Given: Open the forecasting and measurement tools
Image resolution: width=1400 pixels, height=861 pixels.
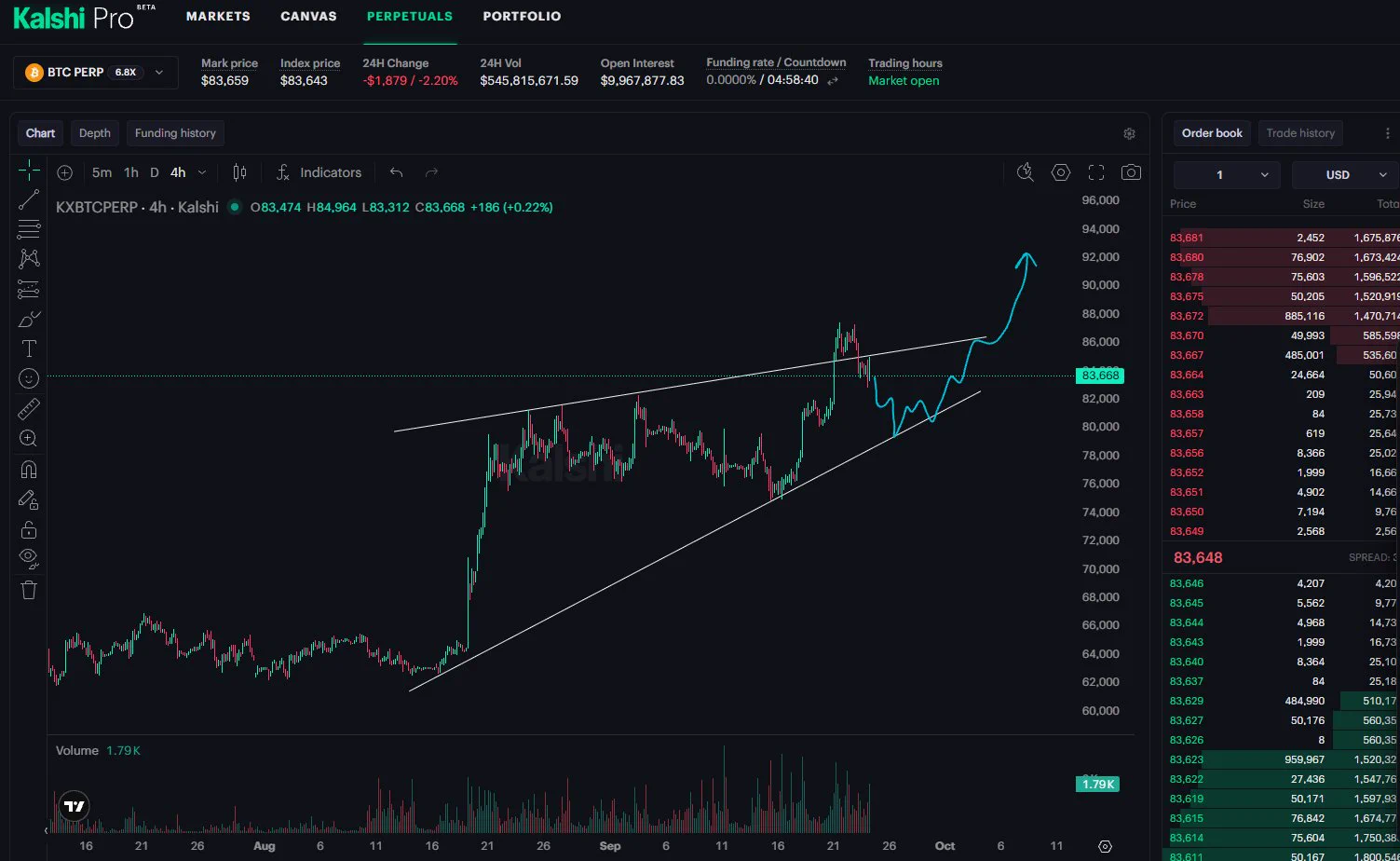Looking at the screenshot, I should (x=29, y=289).
